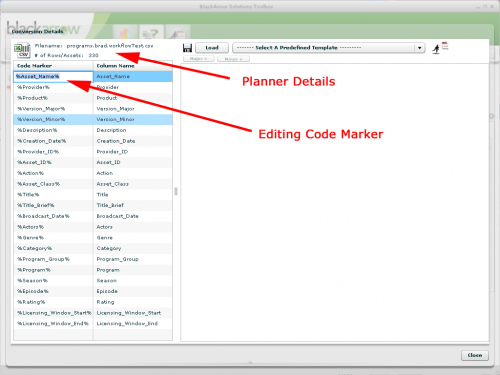Image resolution: width=500 pixels, height=375 pixels.
Task: Select the %Title_Brief% code marker
Action: [53, 205]
